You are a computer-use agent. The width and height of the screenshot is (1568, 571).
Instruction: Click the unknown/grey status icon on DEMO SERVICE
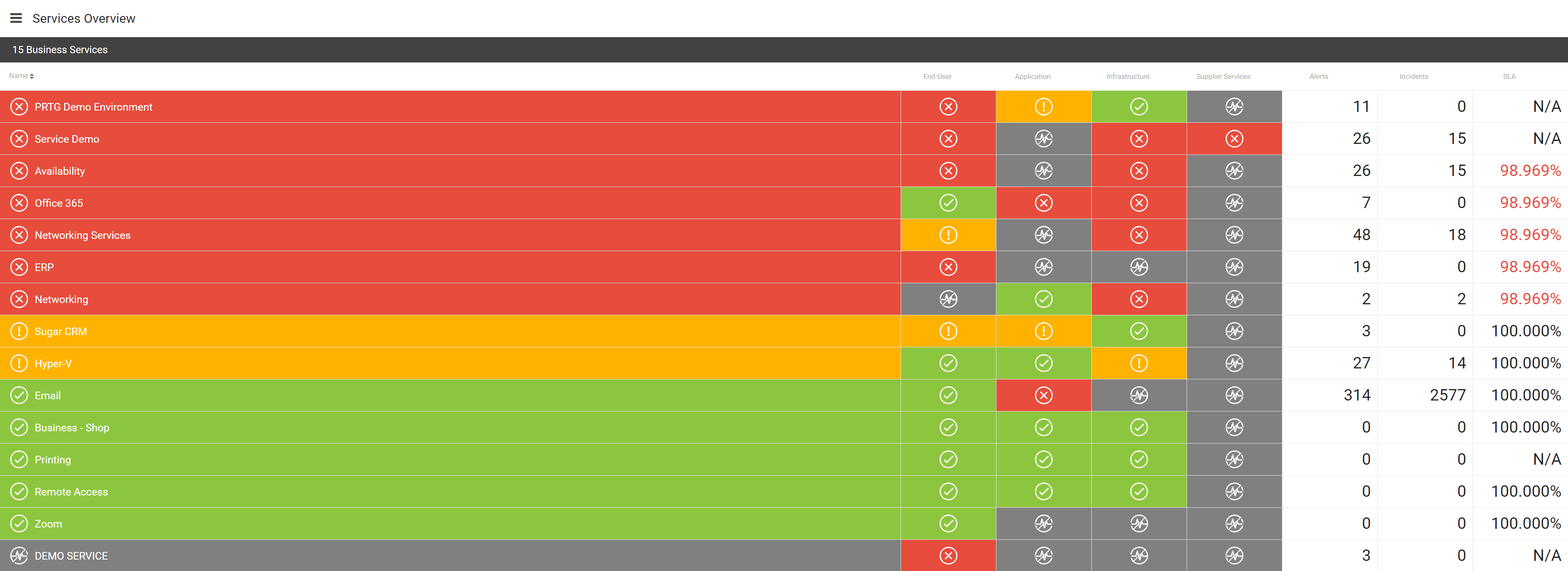pos(18,556)
